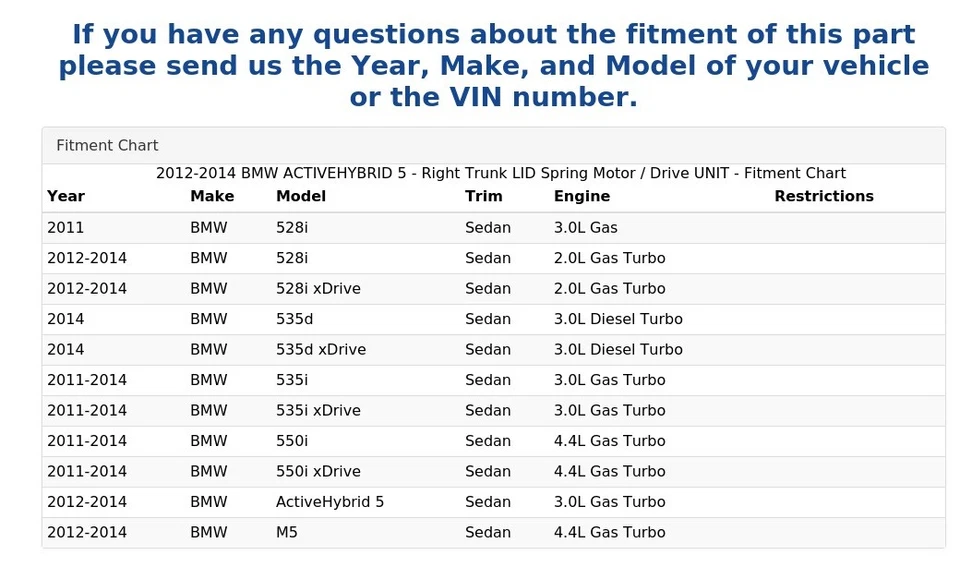
Task: Click the 550i xDrive model cell
Action: [x=318, y=472]
